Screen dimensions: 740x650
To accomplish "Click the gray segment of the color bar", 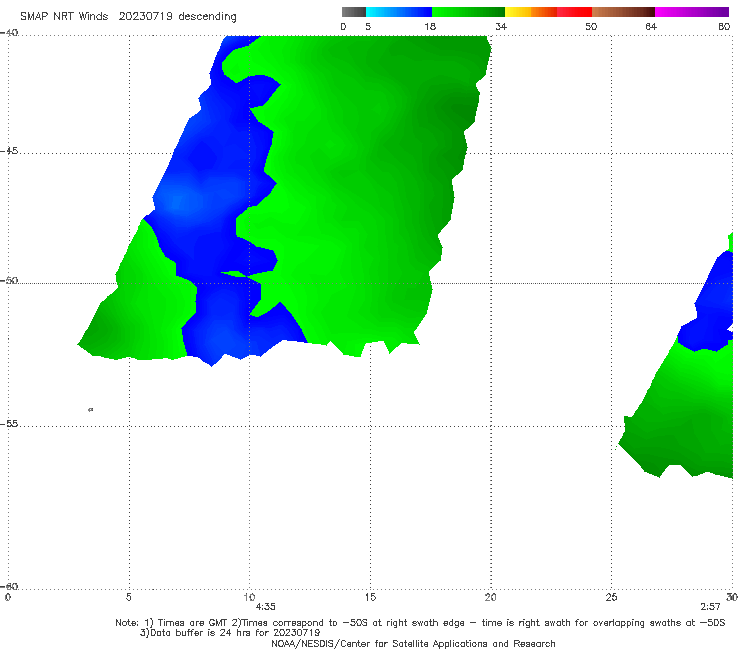I will [353, 12].
